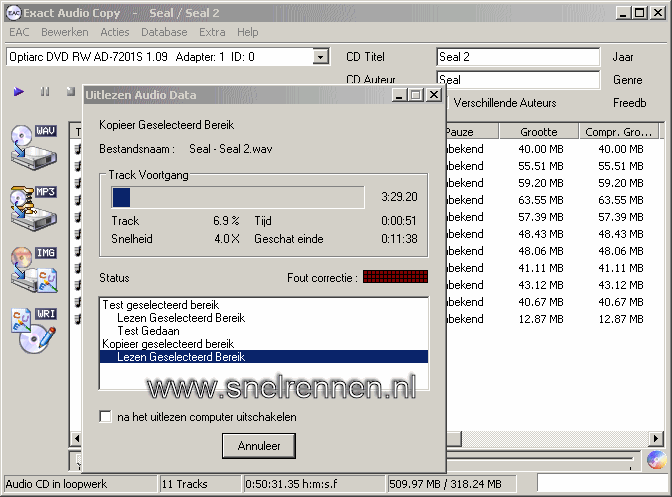Click the track length value 3:29.20
The image size is (672, 497).
click(399, 197)
